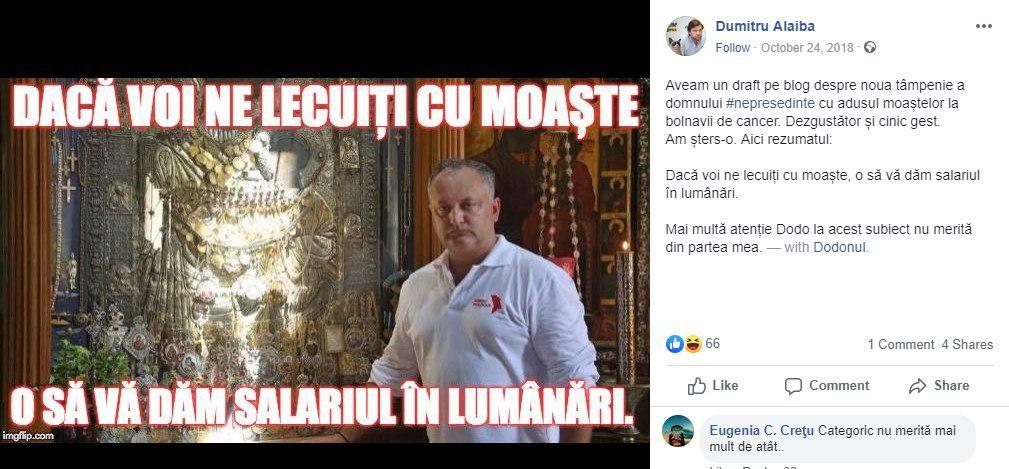This screenshot has height=469, width=1009.
Task: Open the three-dot post options menu
Action: 983,26
